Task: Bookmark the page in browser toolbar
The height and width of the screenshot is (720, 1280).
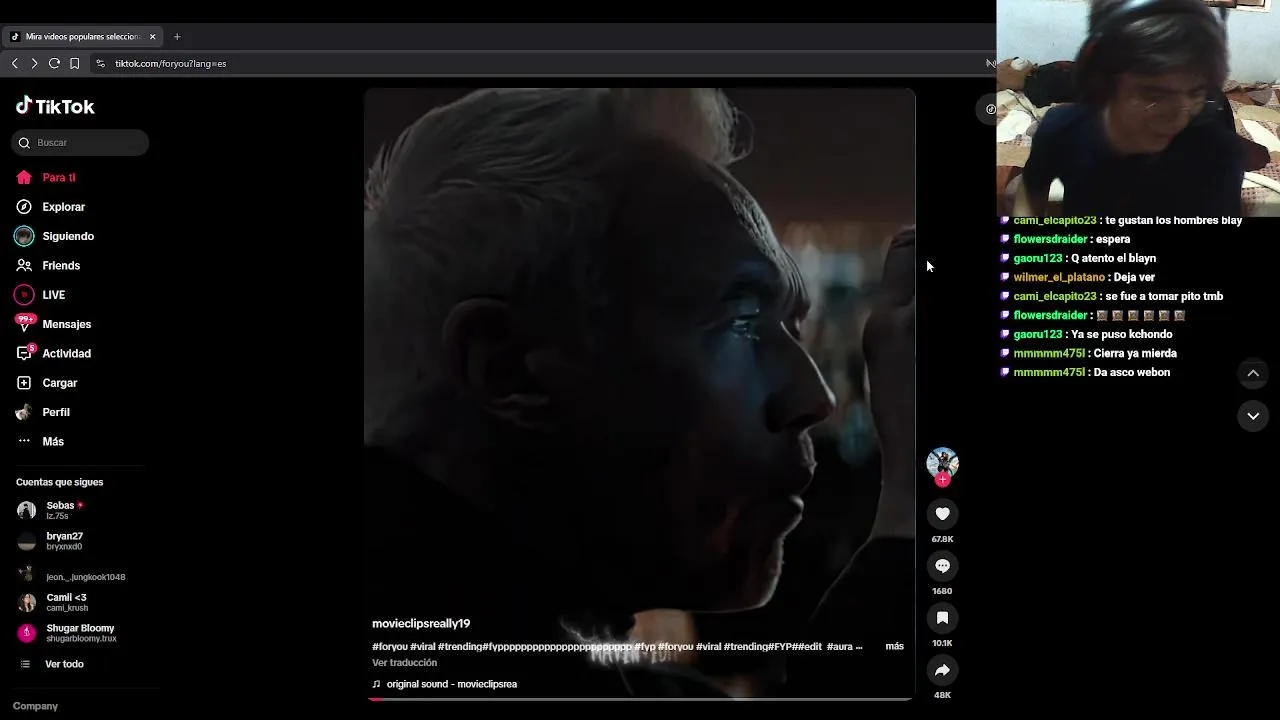Action: pos(74,63)
